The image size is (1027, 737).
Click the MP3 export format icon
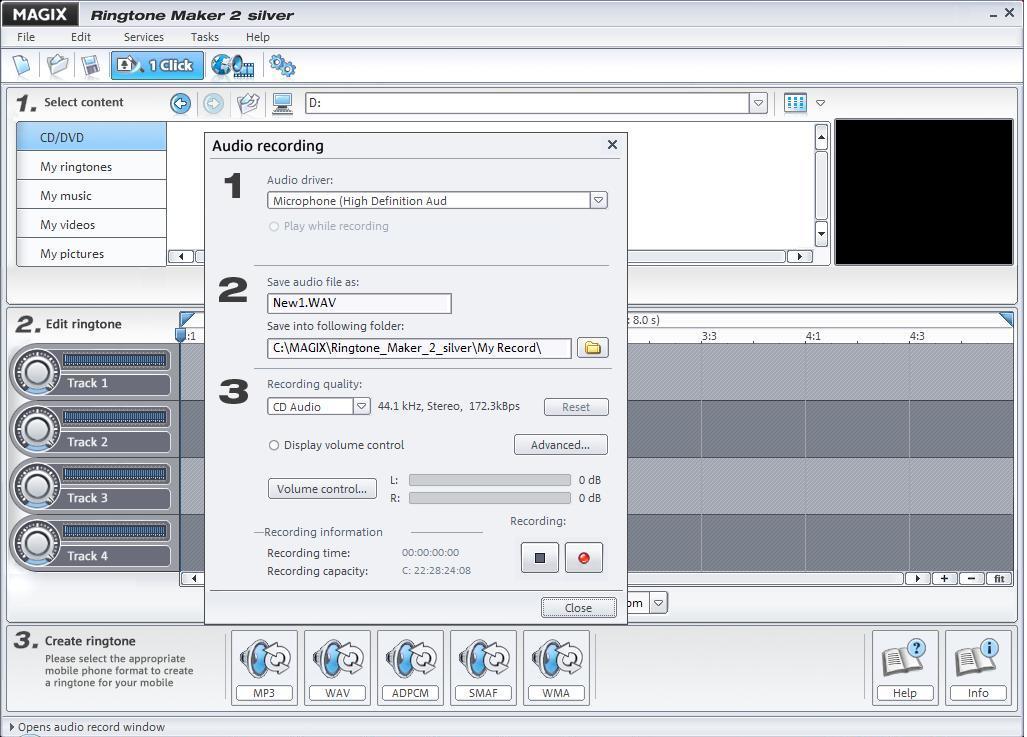(x=264, y=667)
